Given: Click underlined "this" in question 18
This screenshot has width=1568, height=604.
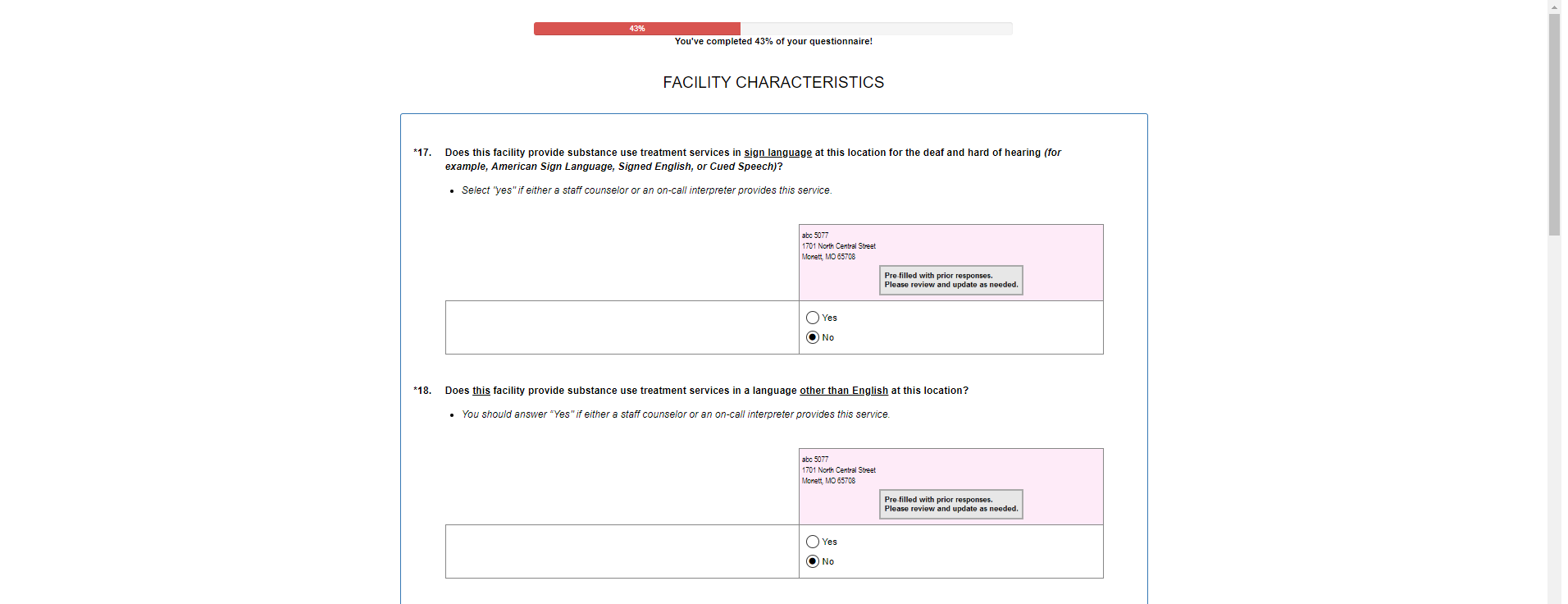Looking at the screenshot, I should coord(481,391).
